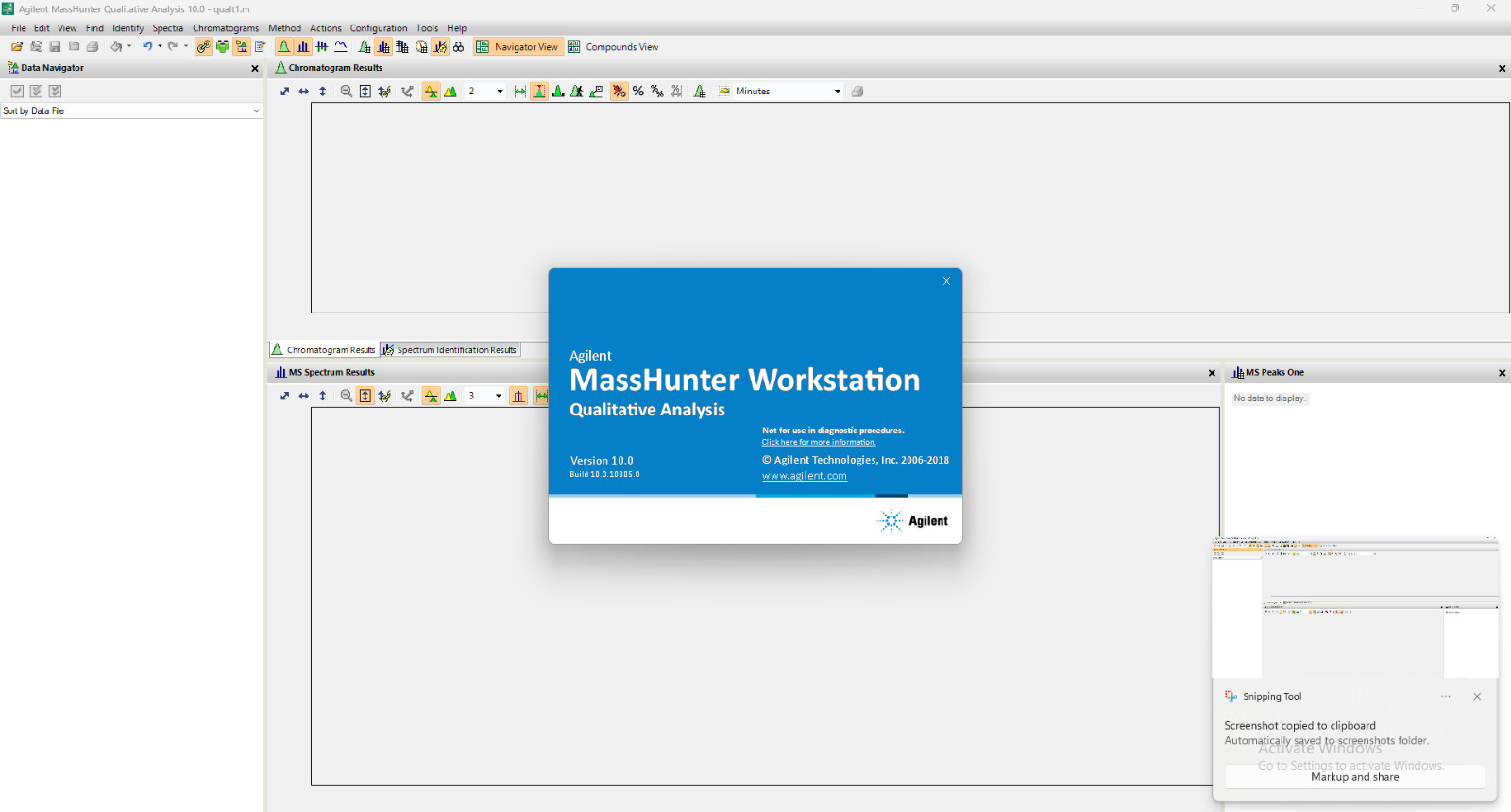1511x812 pixels.
Task: Click the percent icon in Chromatogram toolbar
Action: tap(638, 92)
